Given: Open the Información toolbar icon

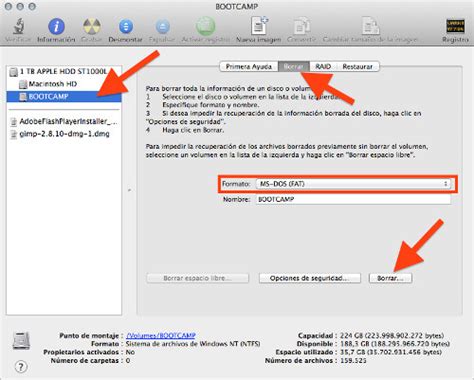Looking at the screenshot, I should (x=56, y=26).
